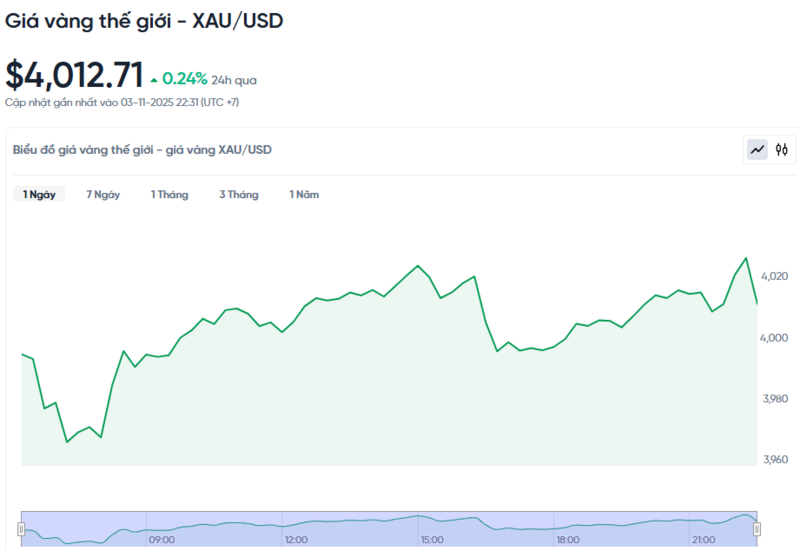Select the 1 Ngày time range
The width and height of the screenshot is (800, 551).
(x=39, y=195)
